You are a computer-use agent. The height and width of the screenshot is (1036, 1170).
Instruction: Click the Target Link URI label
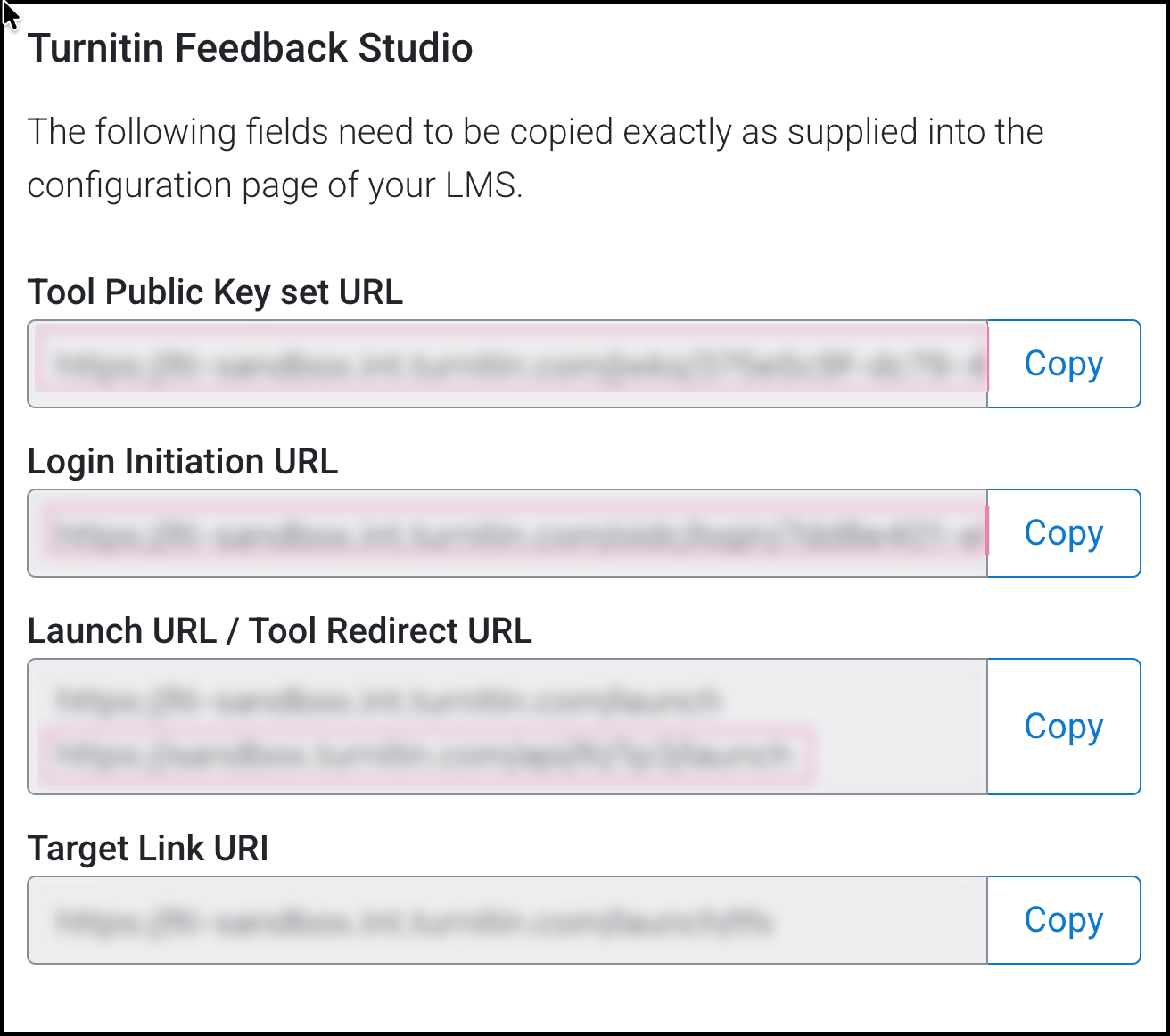tap(148, 849)
